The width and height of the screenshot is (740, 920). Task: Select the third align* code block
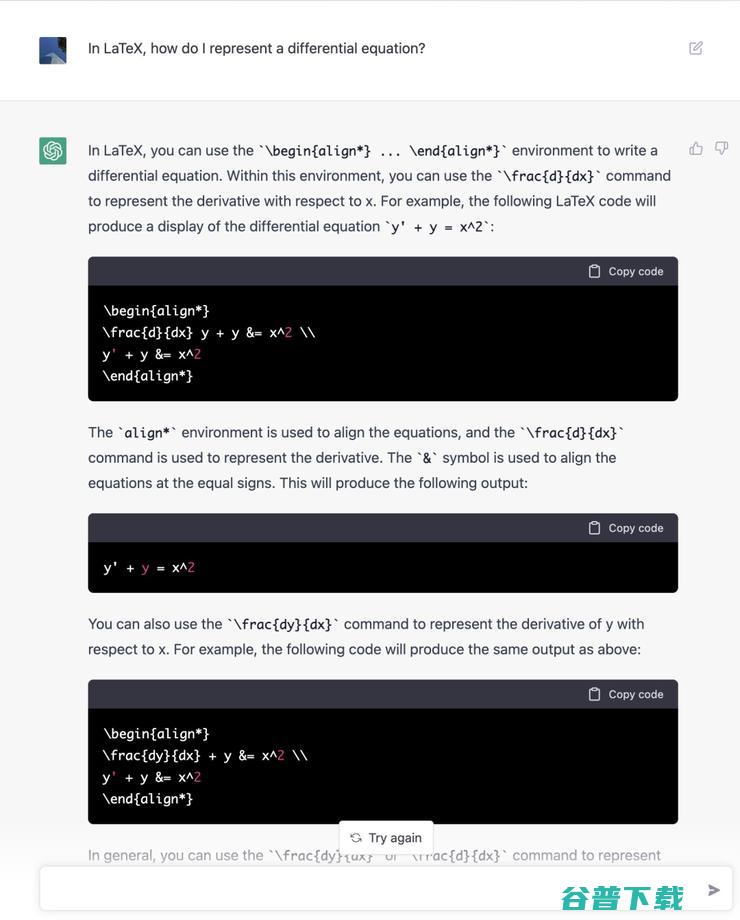click(383, 765)
